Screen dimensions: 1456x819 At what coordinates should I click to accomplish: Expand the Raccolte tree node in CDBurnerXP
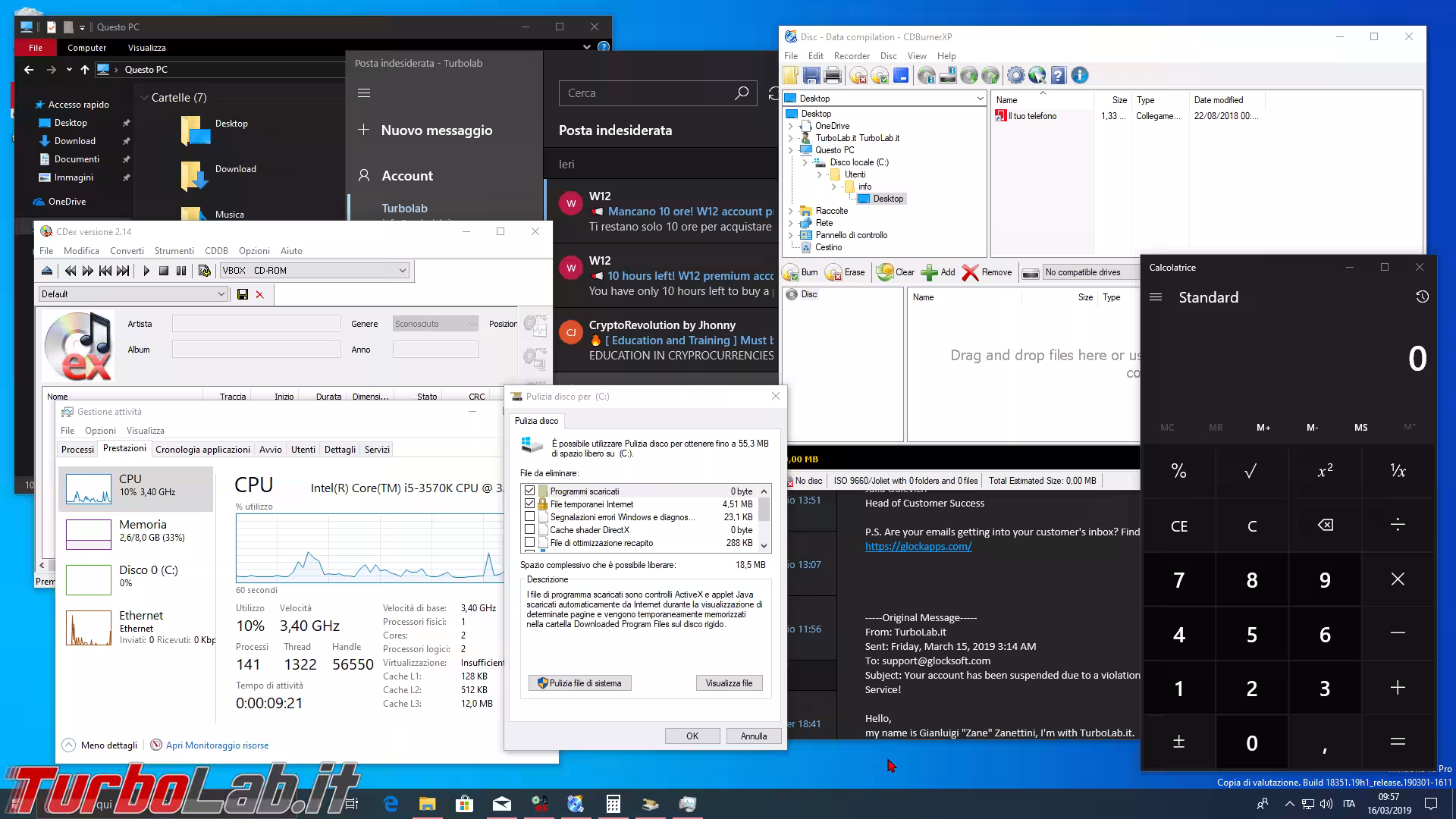click(791, 211)
